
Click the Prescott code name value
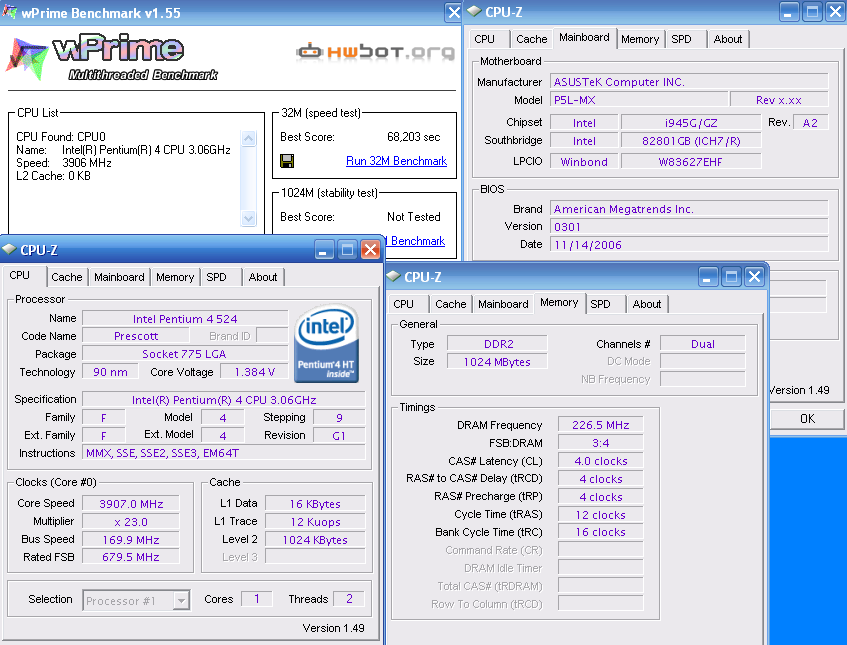[136, 336]
